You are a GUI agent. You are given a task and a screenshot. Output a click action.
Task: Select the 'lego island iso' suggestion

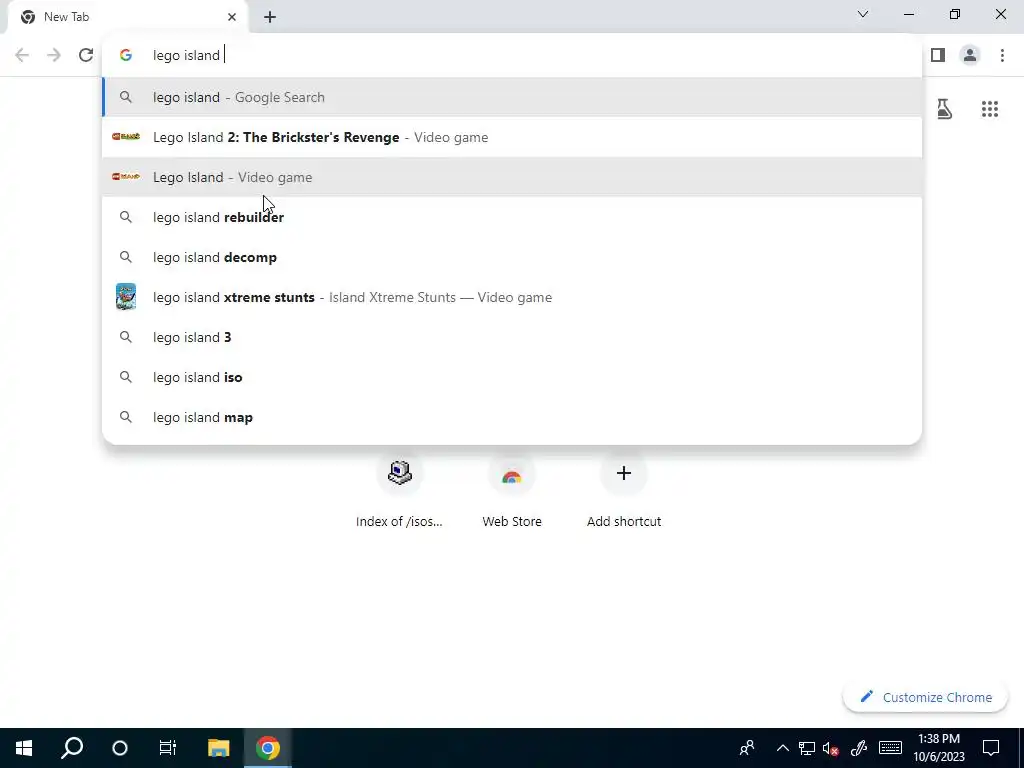(512, 377)
